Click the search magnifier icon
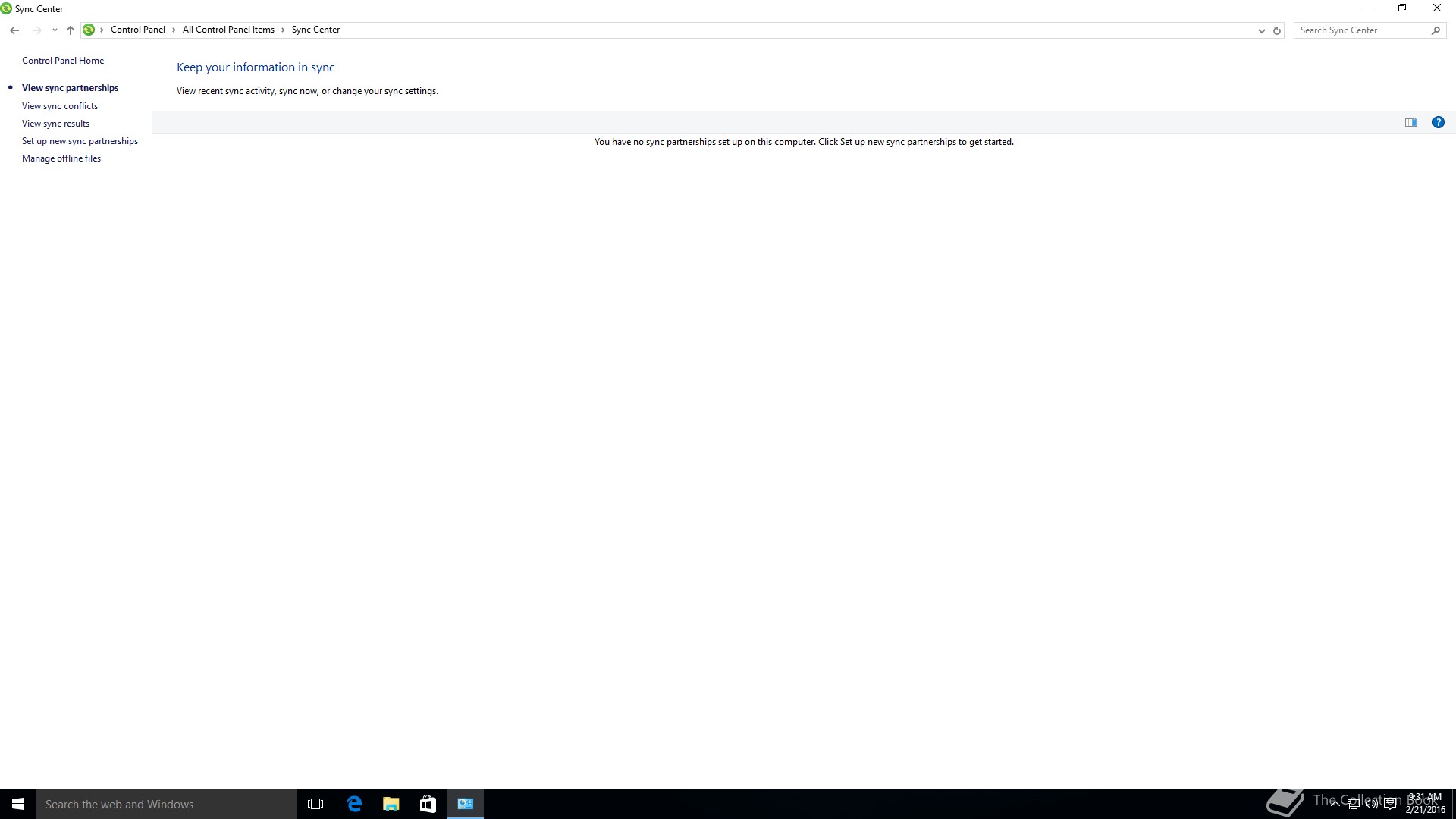The image size is (1456, 819). pos(1435,30)
